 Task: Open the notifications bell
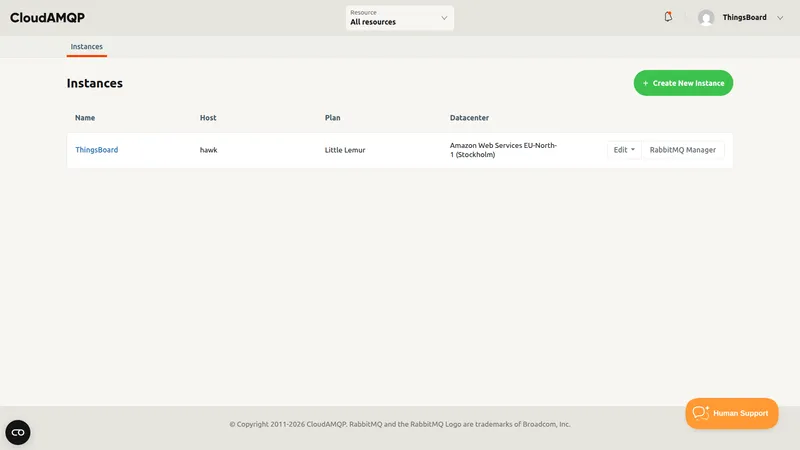pyautogui.click(x=668, y=17)
